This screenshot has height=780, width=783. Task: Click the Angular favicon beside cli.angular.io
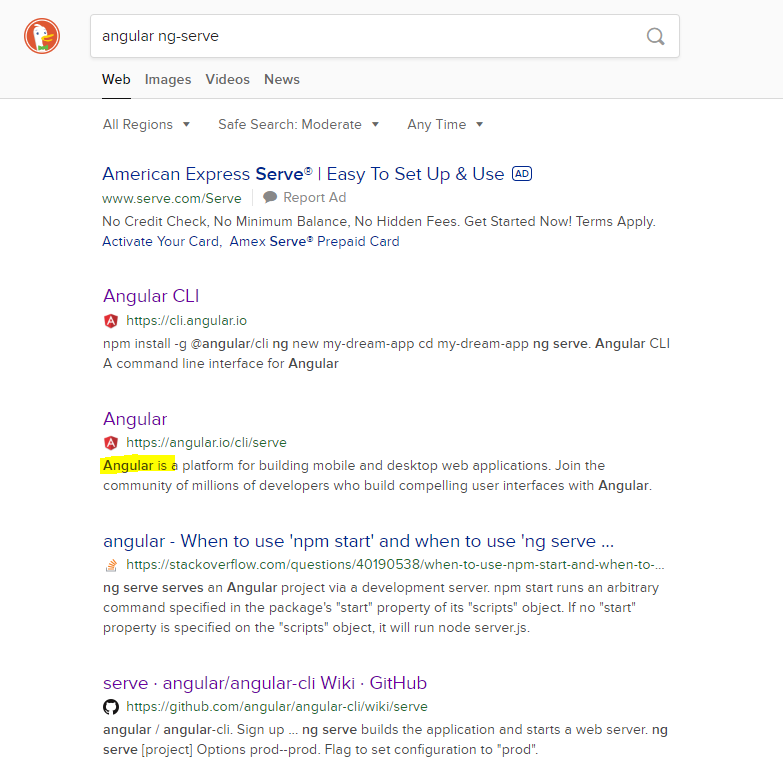coord(111,321)
